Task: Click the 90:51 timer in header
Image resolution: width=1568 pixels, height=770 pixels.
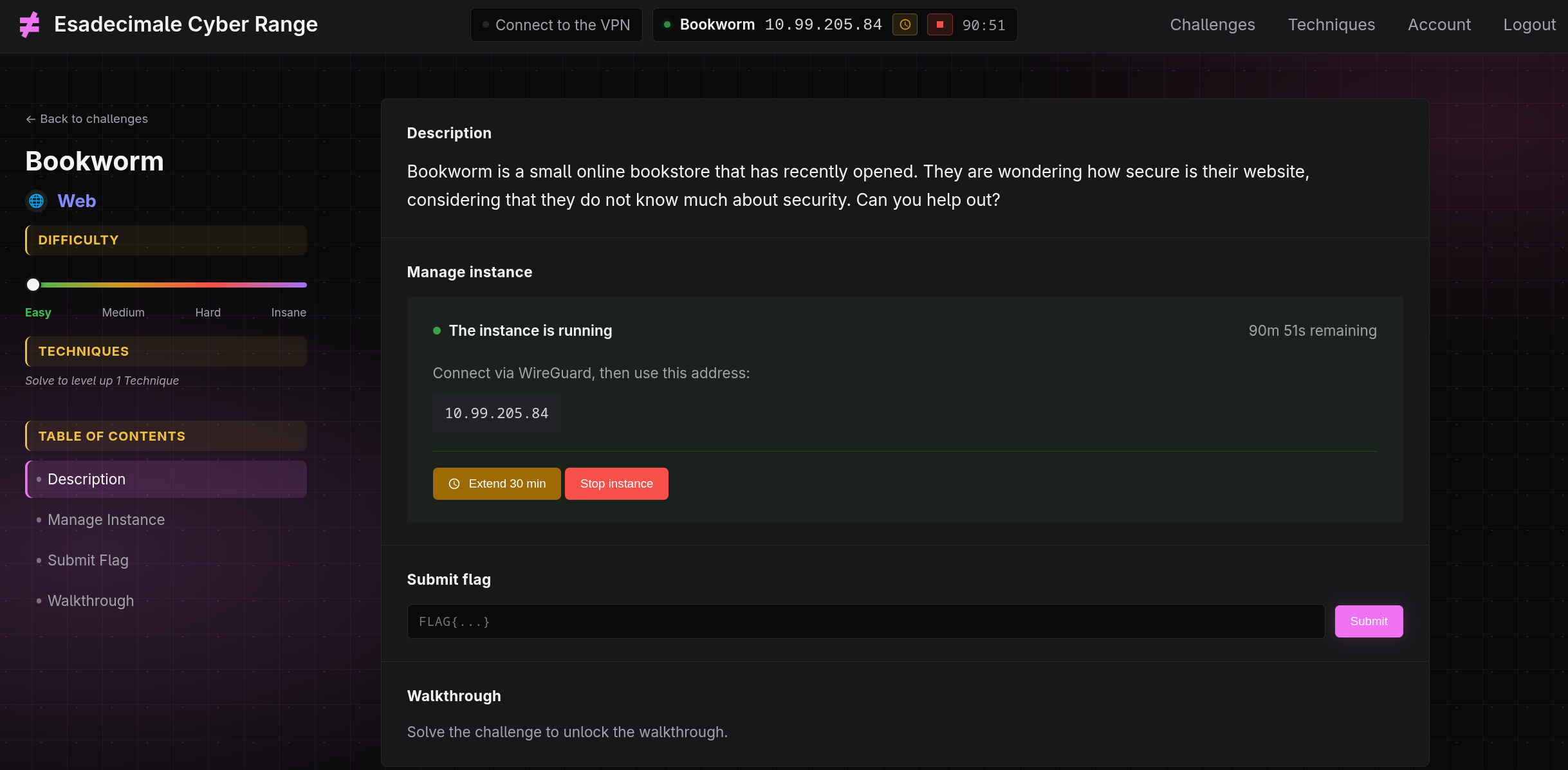Action: tap(984, 25)
